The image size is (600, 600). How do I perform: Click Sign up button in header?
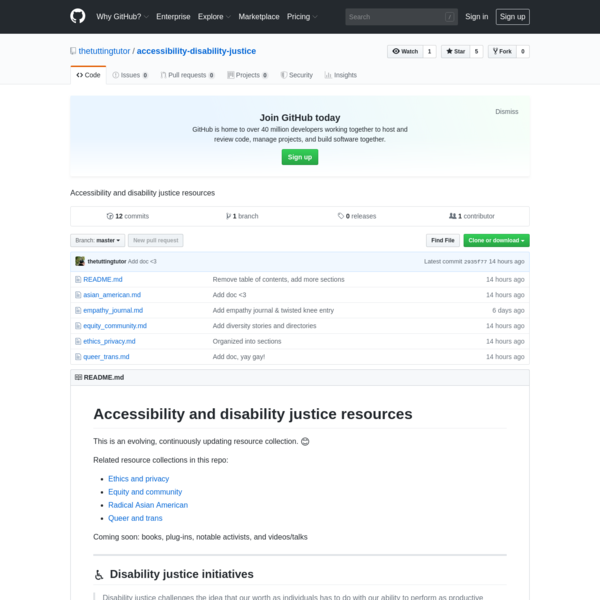(512, 17)
